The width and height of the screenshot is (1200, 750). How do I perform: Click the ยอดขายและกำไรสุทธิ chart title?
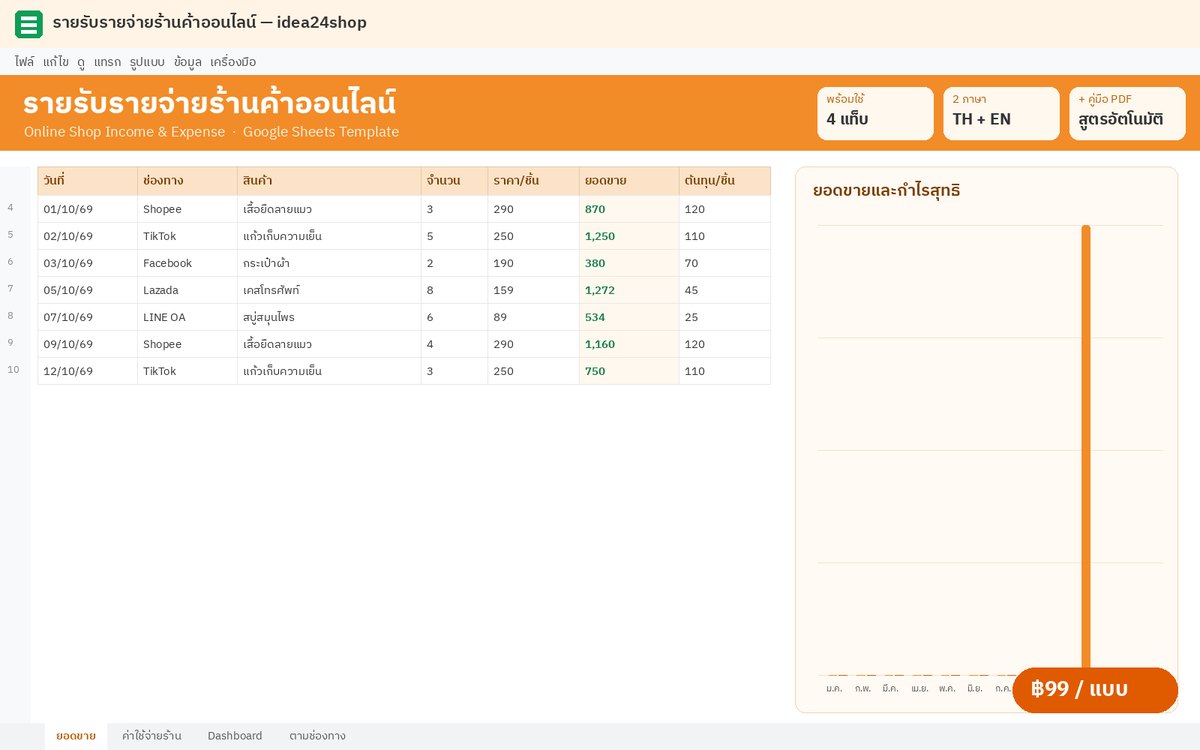click(886, 190)
